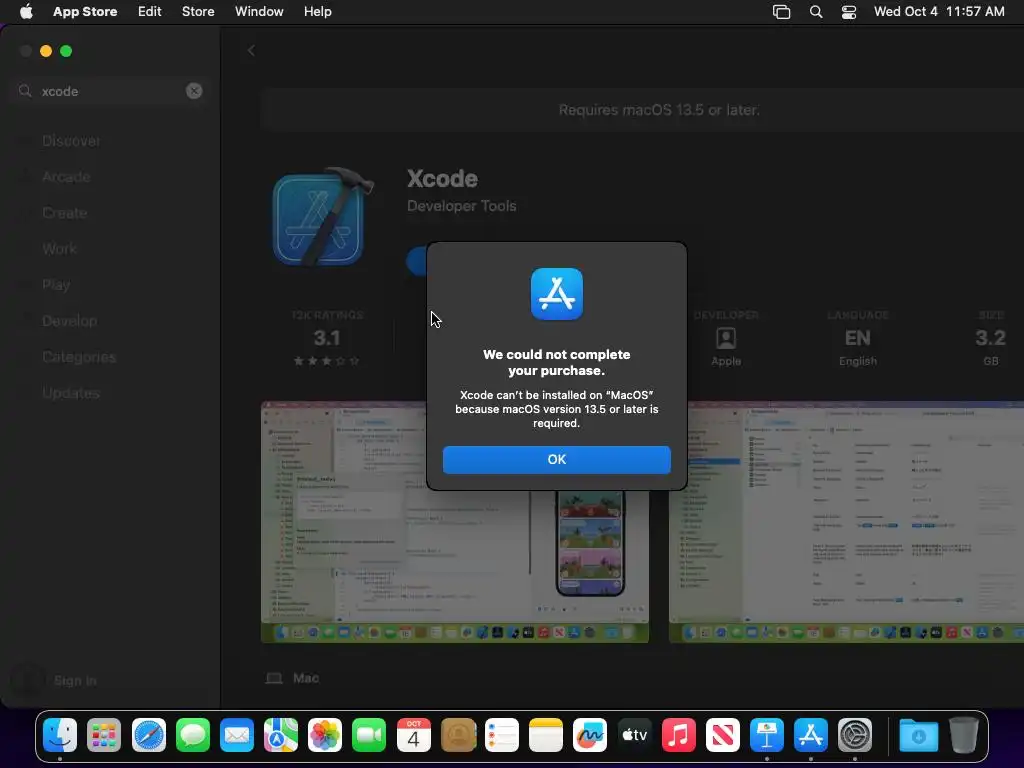Open Launchpad from the Dock
Viewport: 1024px width, 768px height.
pos(104,735)
